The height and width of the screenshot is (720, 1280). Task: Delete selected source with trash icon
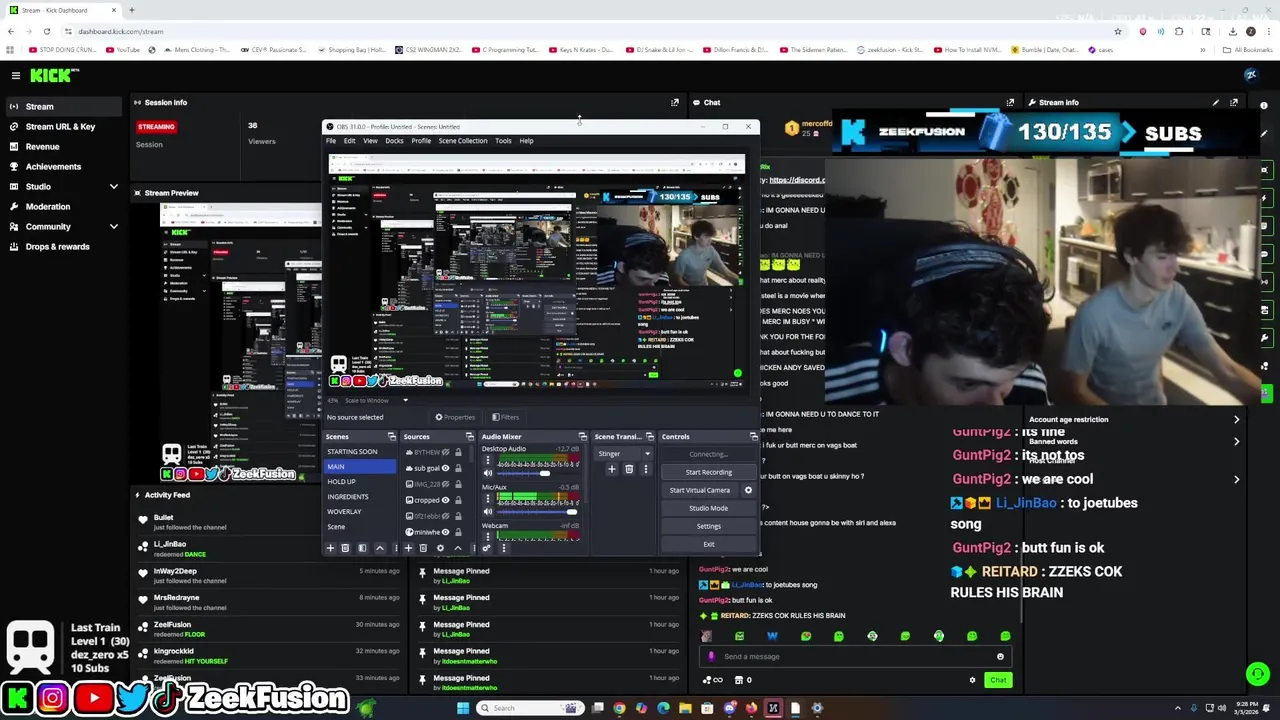423,548
